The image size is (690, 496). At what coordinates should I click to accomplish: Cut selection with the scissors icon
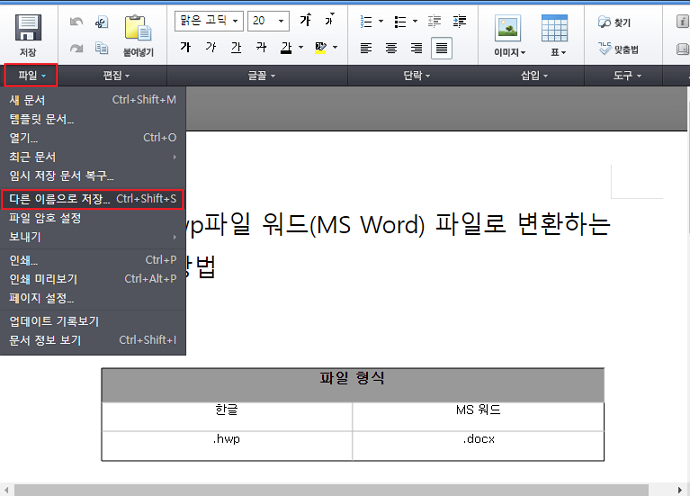tap(102, 22)
